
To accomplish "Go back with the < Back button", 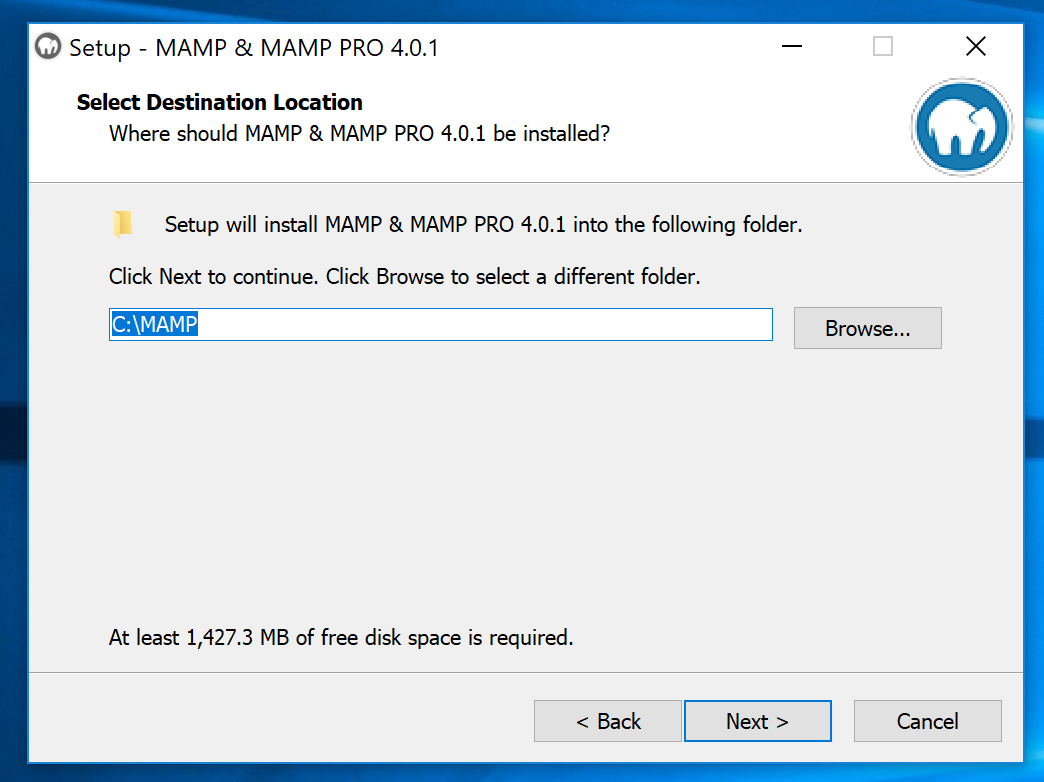I will (x=607, y=721).
